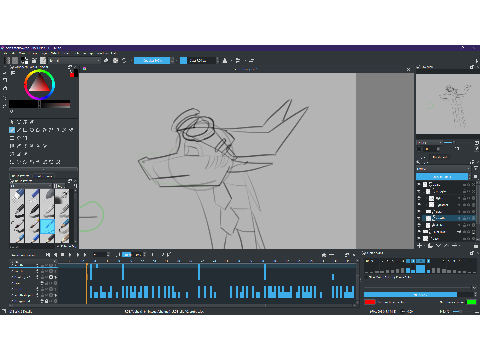The height and width of the screenshot is (360, 480).
Task: Add a new layer in Layers docker
Action: click(419, 245)
